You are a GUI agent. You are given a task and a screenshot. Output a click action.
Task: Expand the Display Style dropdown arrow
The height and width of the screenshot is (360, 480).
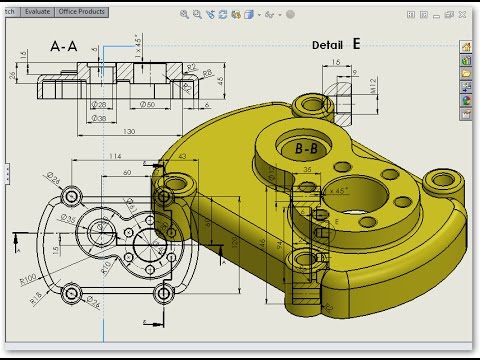coord(259,15)
